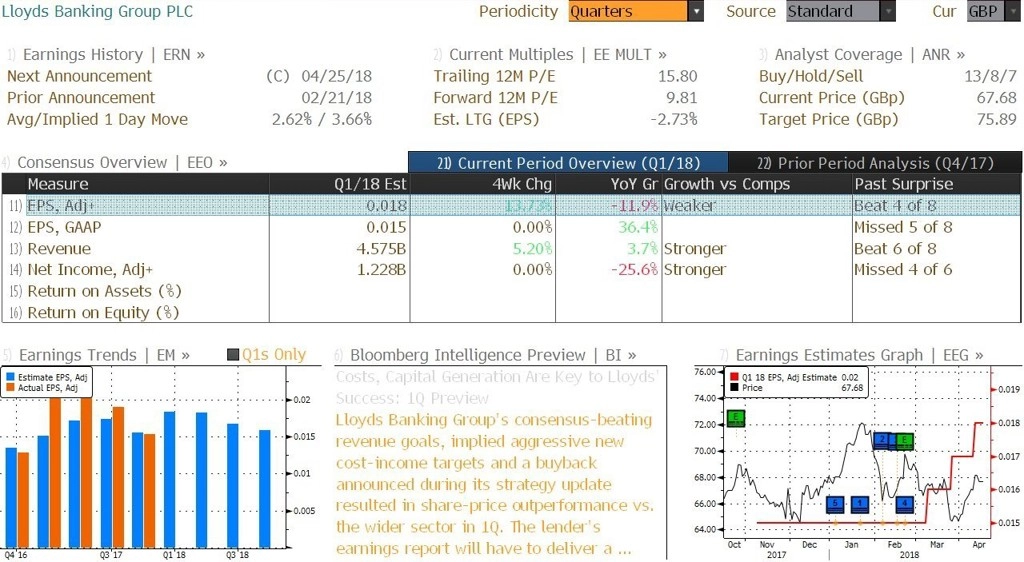1024x562 pixels.
Task: Click the green E earnings marker in February
Action: [904, 441]
